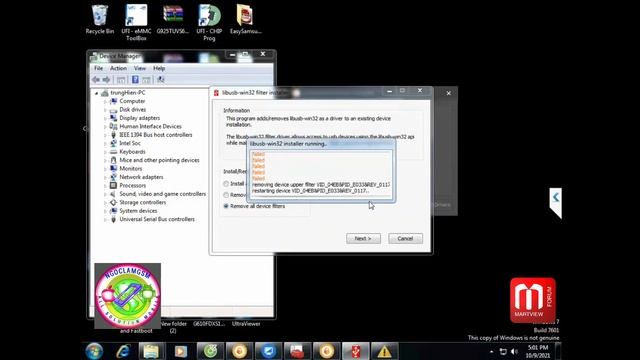This screenshot has height=360, width=640.
Task: Show hidden tray icons arrow
Action: 491,351
